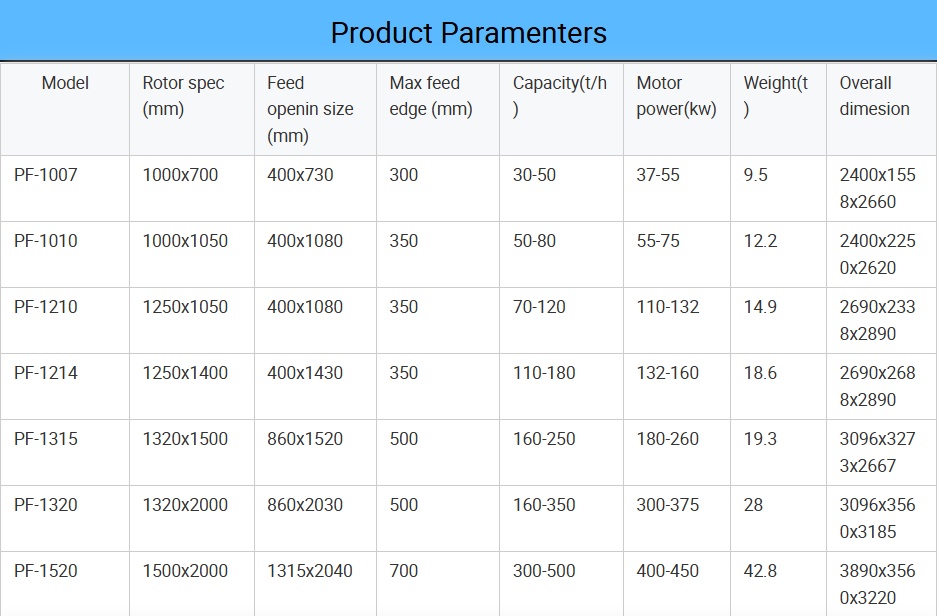Click the Product Paramenters title banner
Viewport: 937px width, 616px height.
click(x=468, y=32)
